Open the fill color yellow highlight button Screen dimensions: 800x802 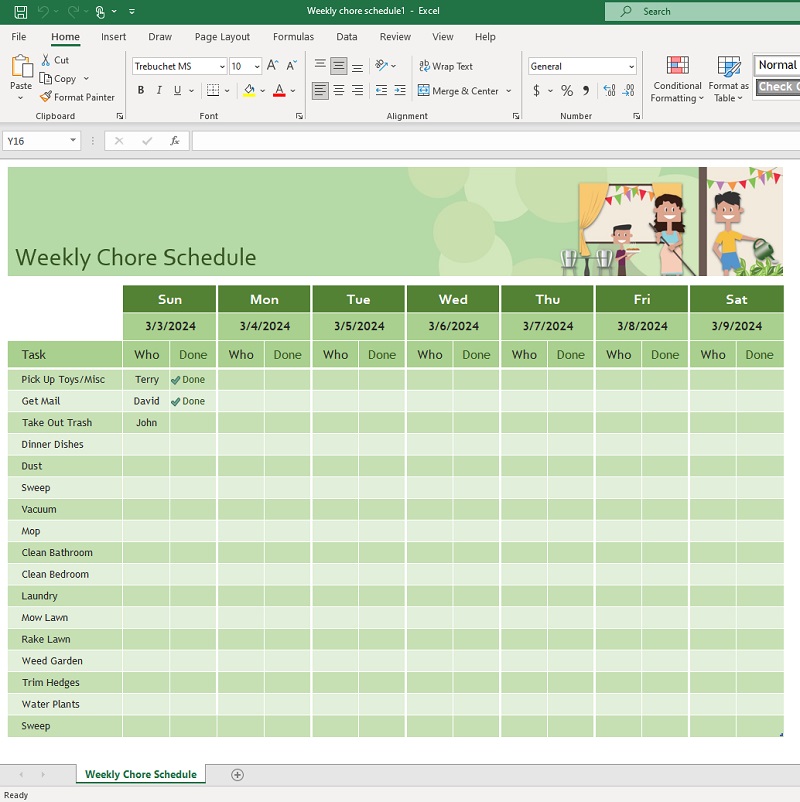tap(249, 91)
